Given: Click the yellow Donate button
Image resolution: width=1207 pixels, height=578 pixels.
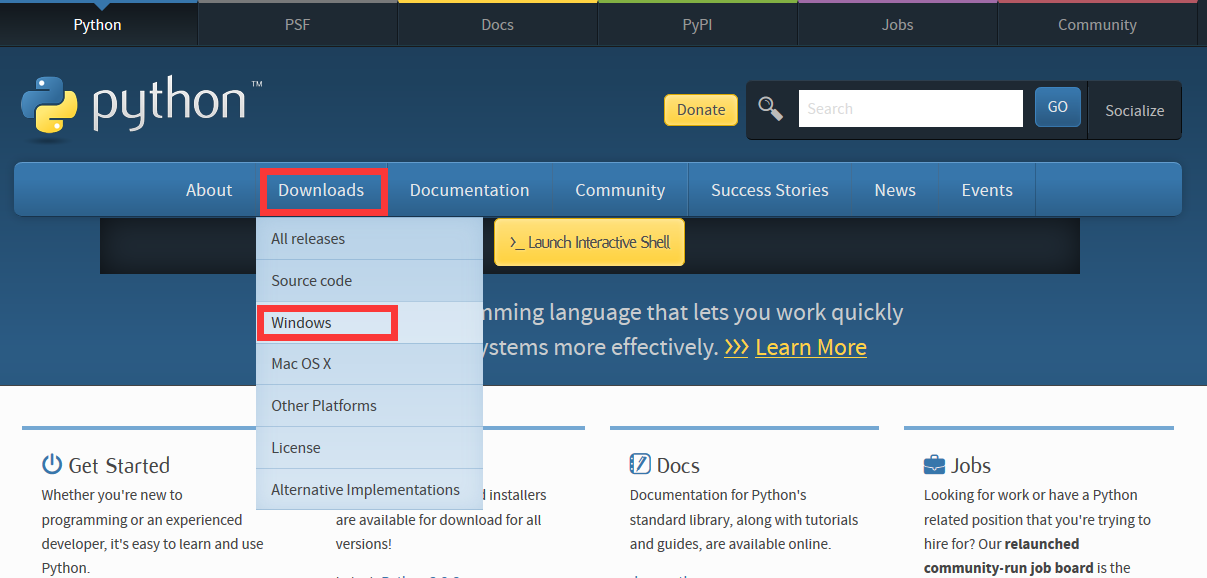Looking at the screenshot, I should coord(701,110).
